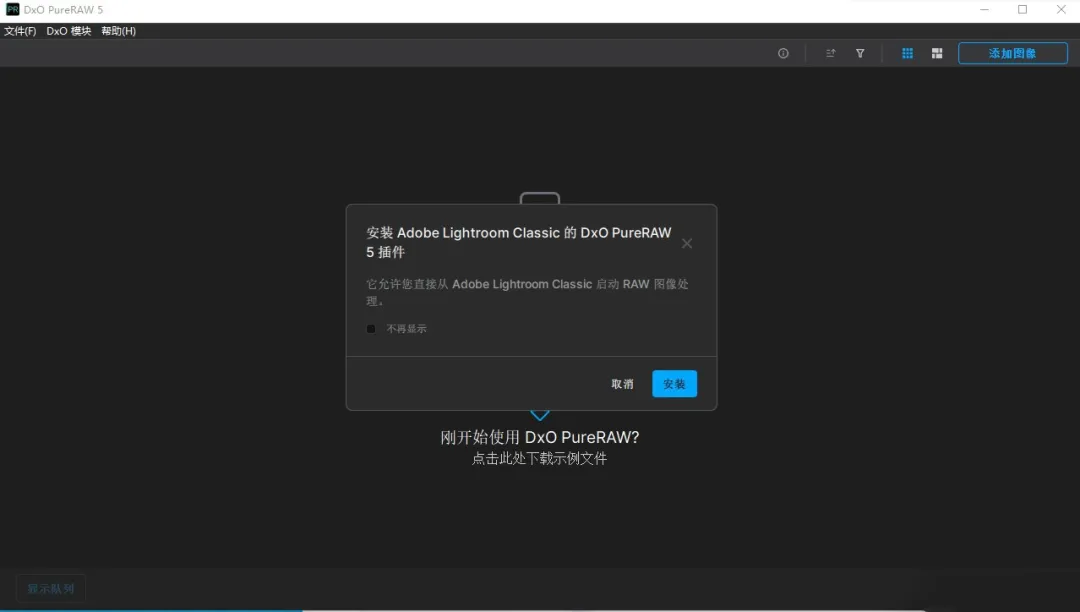This screenshot has width=1080, height=612.
Task: Check the 不再显示 checkbox
Action: click(x=371, y=329)
